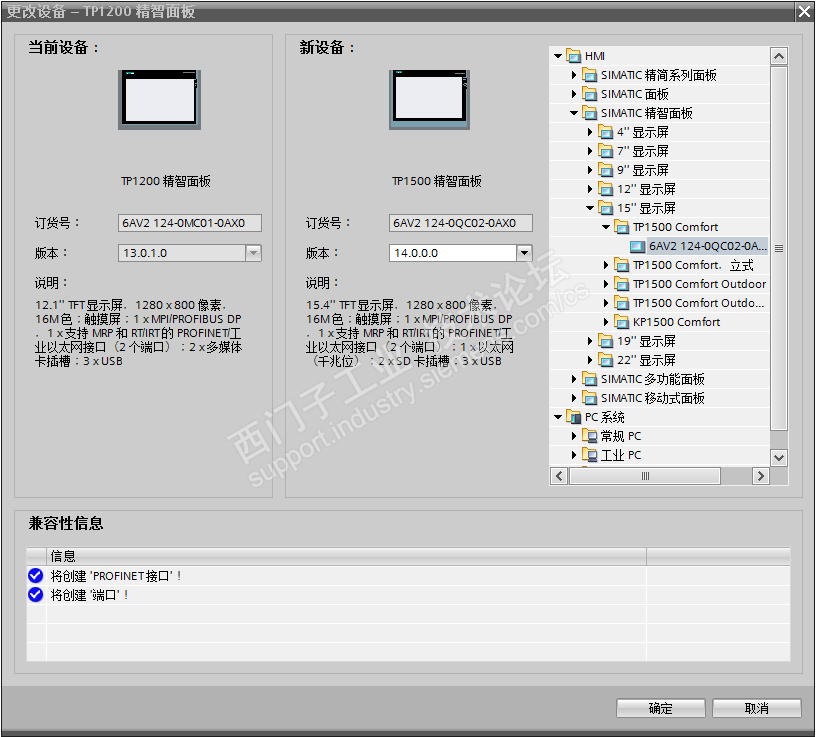Click the TP1500 Comfort Outdoor folder icon
This screenshot has width=816, height=737.
coord(621,284)
